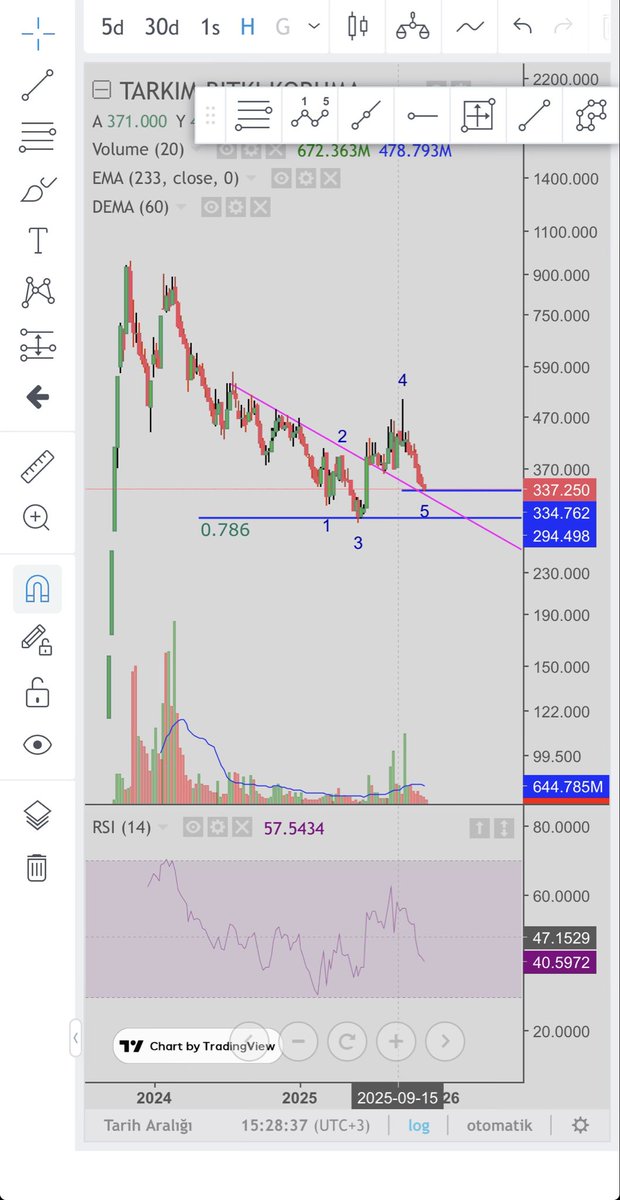Expand the timeframe dropdown chevron

314,27
